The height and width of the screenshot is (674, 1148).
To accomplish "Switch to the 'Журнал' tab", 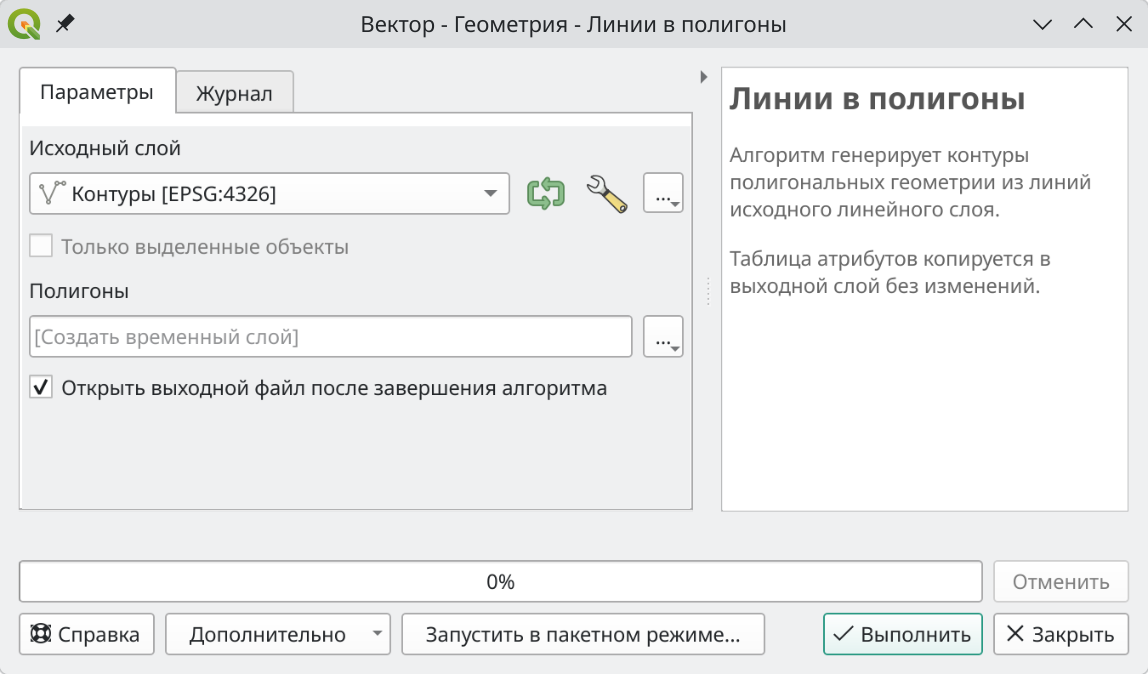I will point(234,94).
